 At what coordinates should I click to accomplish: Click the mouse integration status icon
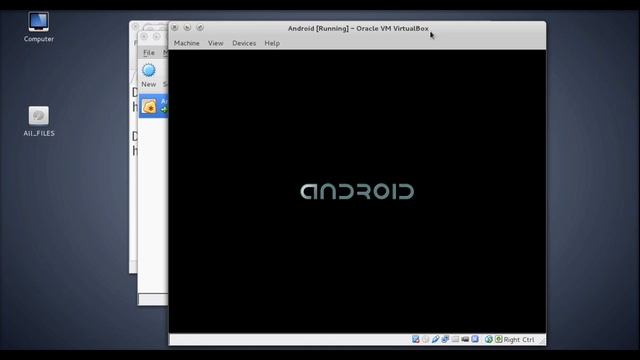(489, 339)
